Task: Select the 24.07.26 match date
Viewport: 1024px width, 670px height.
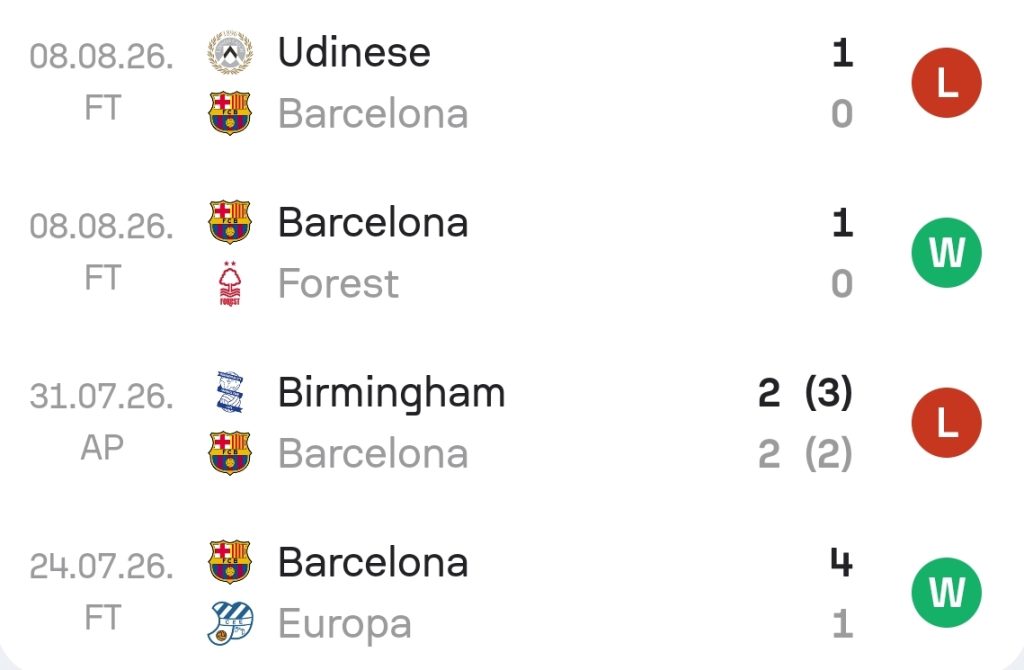Action: coord(102,566)
